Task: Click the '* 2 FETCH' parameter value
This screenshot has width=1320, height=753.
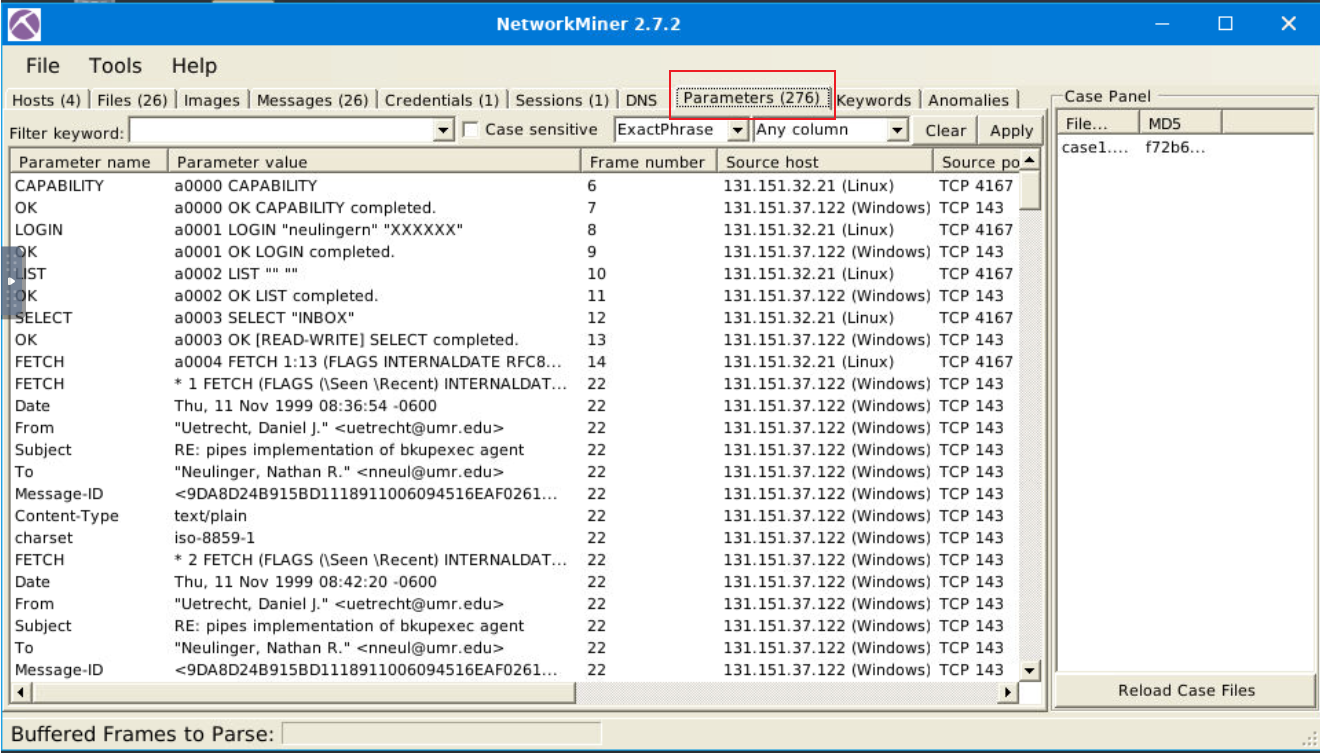Action: (371, 560)
